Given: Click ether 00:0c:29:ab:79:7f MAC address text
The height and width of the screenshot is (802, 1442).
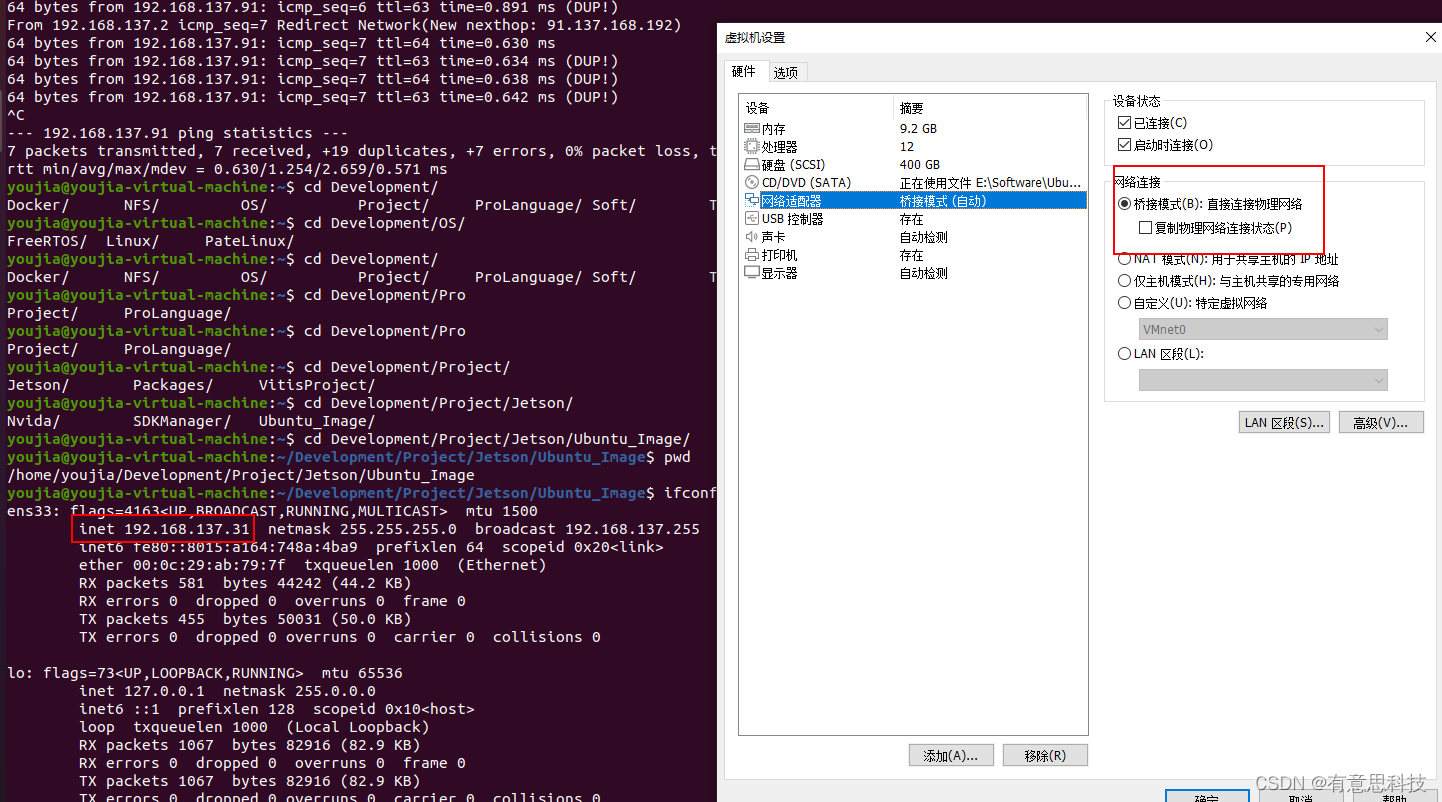Looking at the screenshot, I should [182, 565].
